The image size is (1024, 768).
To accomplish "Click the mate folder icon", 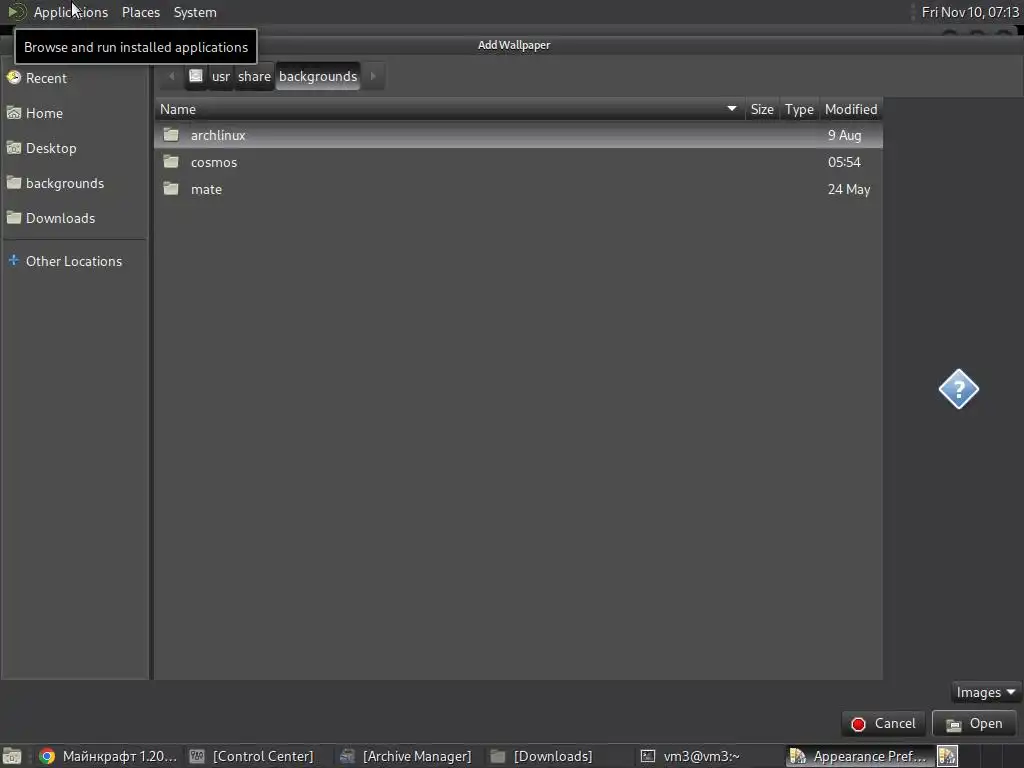I will click(171, 189).
